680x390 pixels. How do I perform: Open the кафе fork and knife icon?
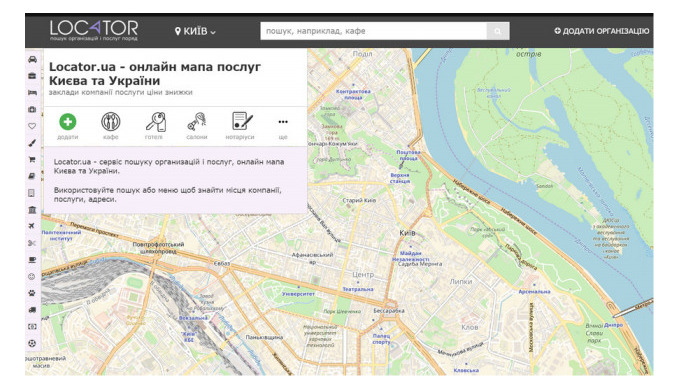coord(111,122)
